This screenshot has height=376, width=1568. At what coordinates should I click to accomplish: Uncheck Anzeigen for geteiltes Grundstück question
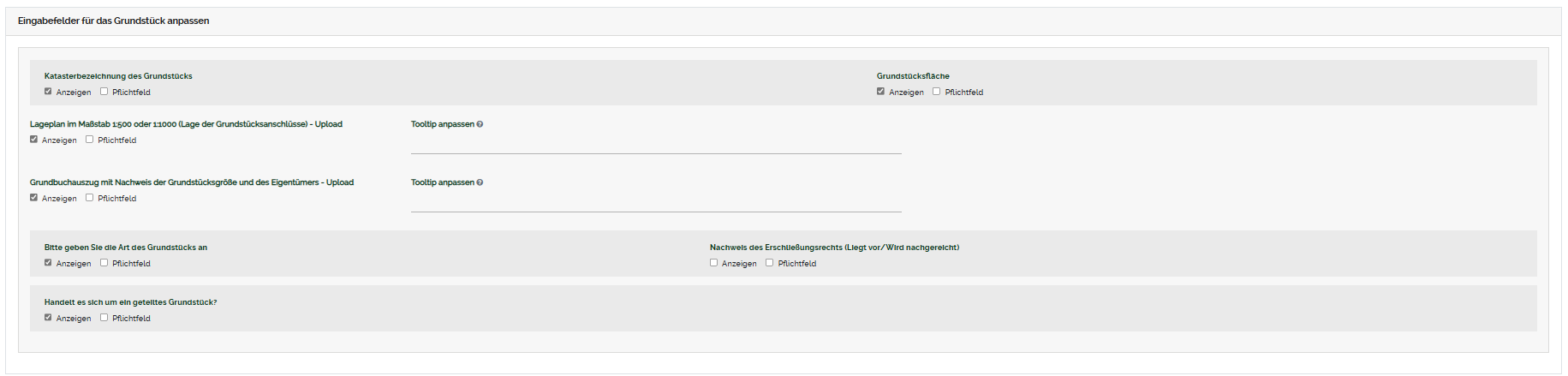(x=48, y=318)
